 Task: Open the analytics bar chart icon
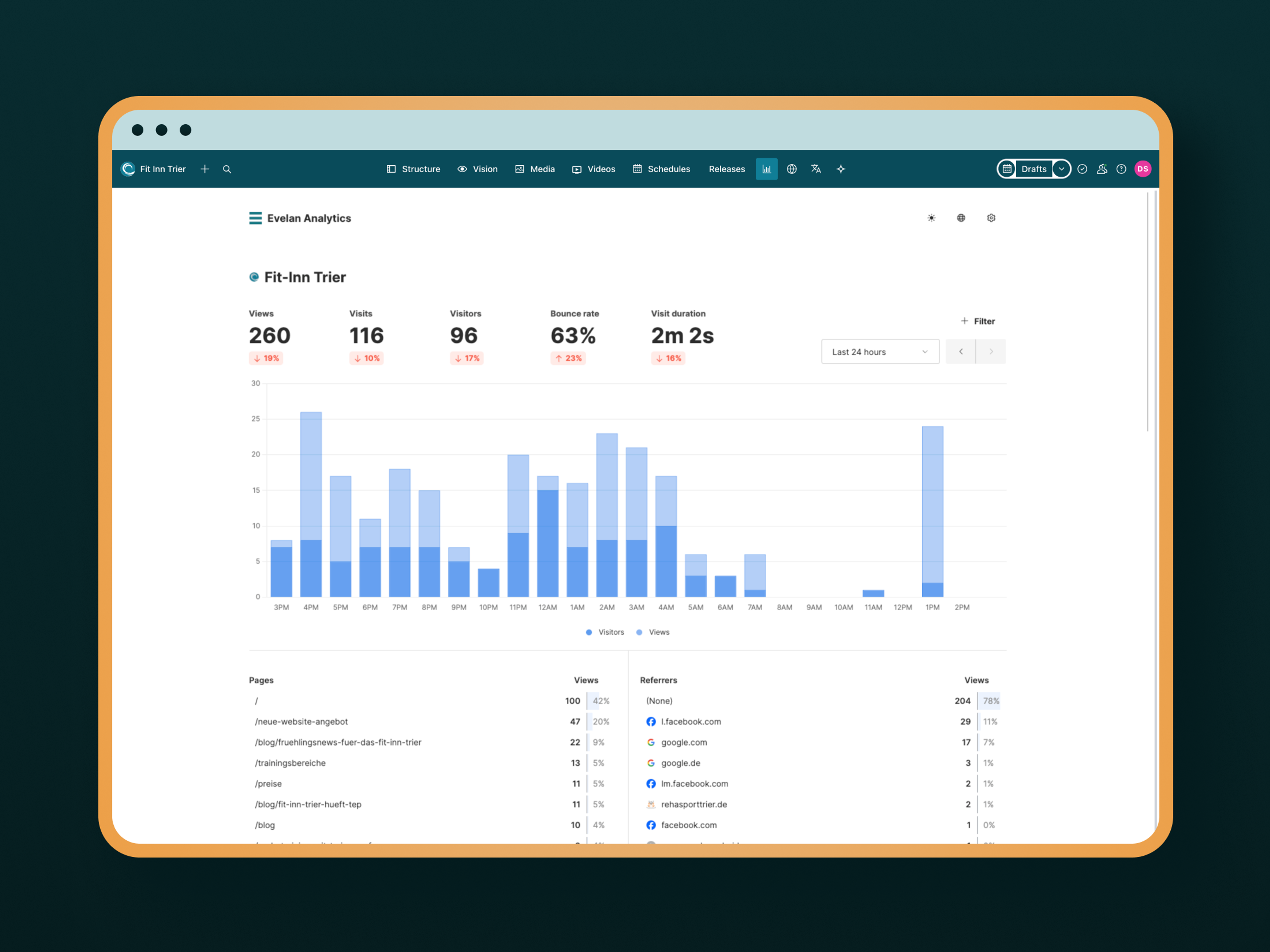tap(767, 169)
